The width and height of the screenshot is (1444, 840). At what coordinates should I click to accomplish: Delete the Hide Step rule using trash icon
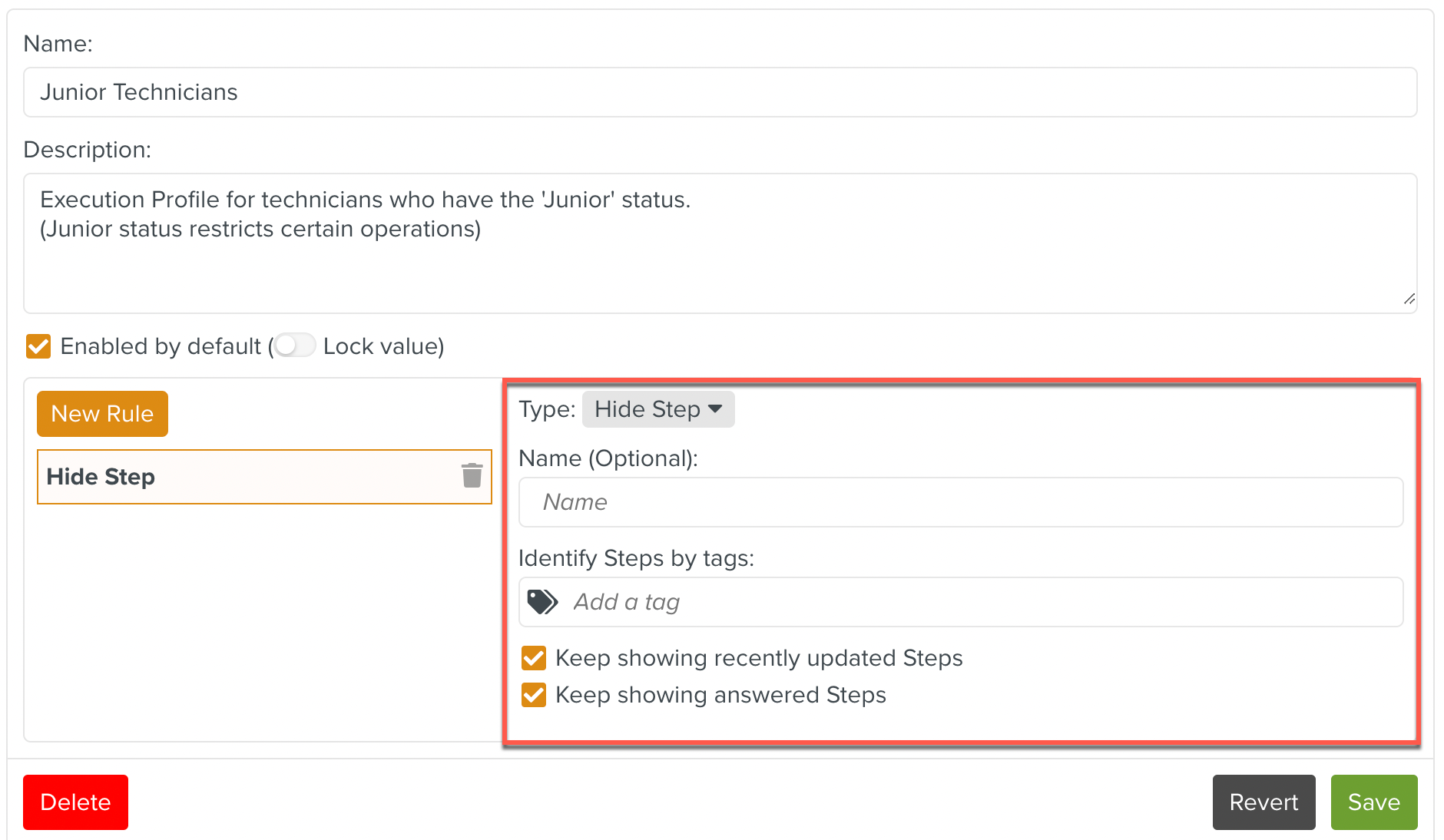point(472,476)
